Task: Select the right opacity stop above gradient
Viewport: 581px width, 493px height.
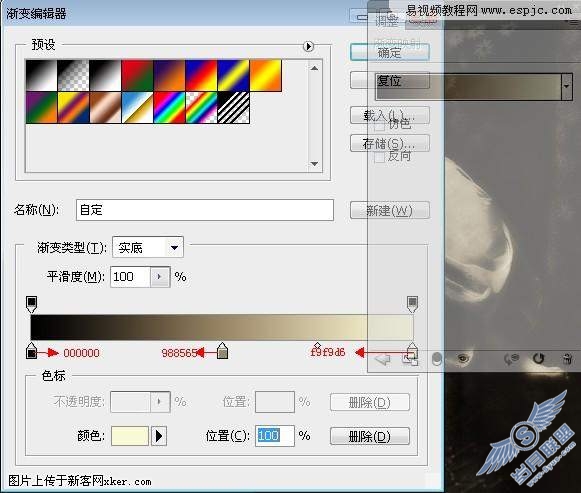Action: pyautogui.click(x=412, y=304)
